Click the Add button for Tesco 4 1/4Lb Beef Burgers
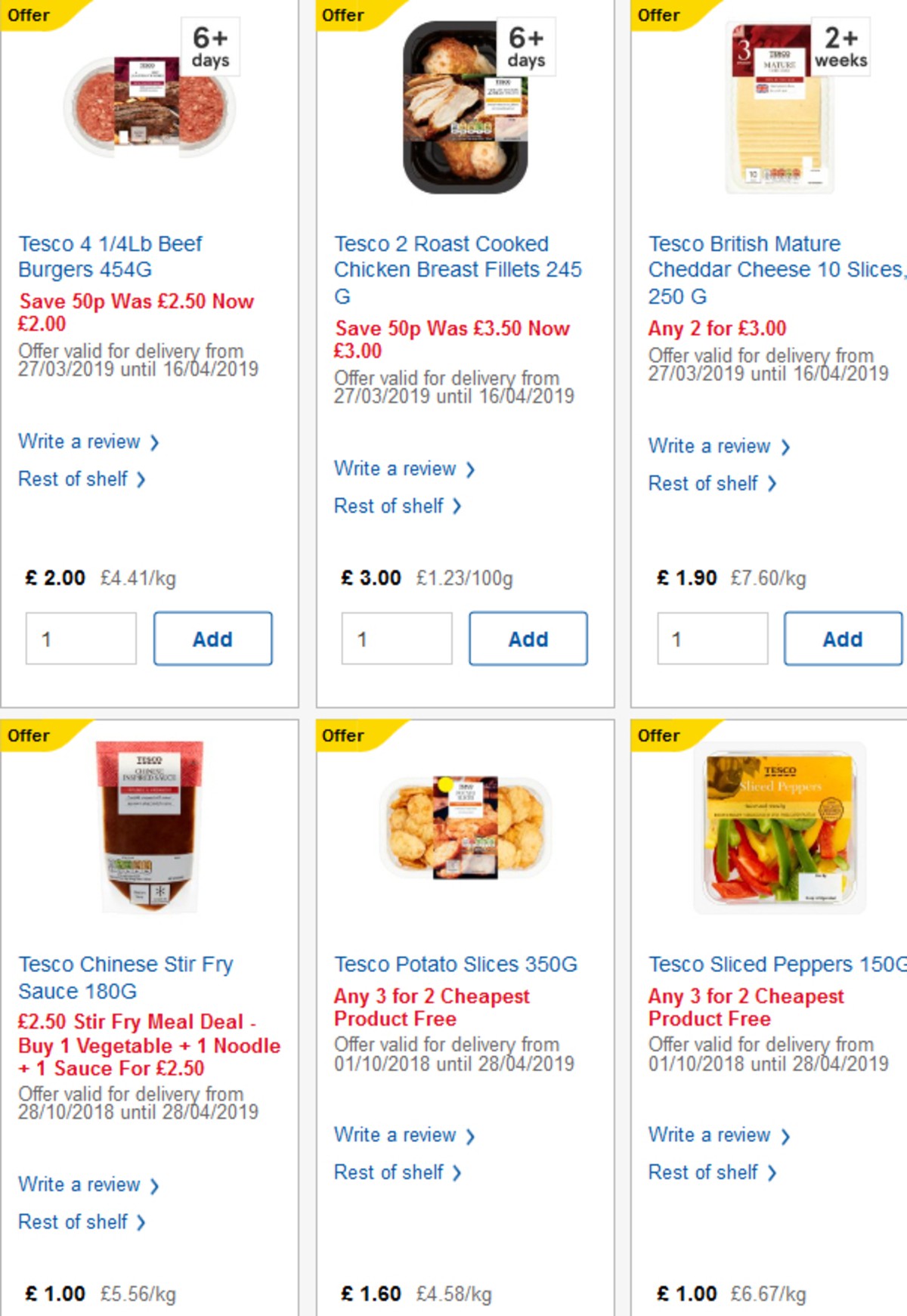 coord(212,638)
